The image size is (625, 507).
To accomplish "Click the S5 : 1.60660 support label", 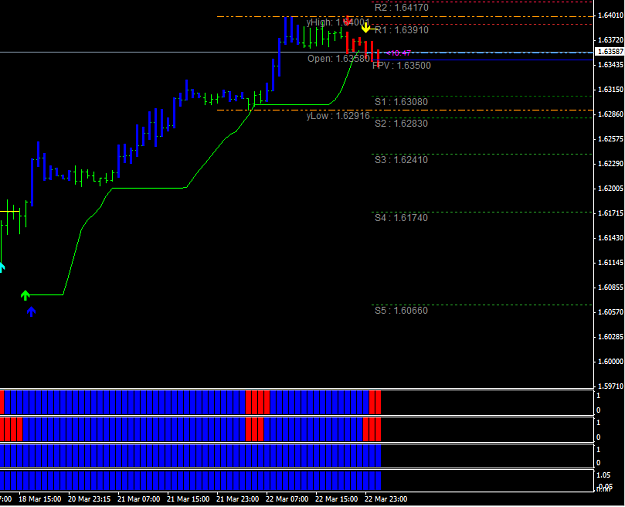I will (401, 310).
